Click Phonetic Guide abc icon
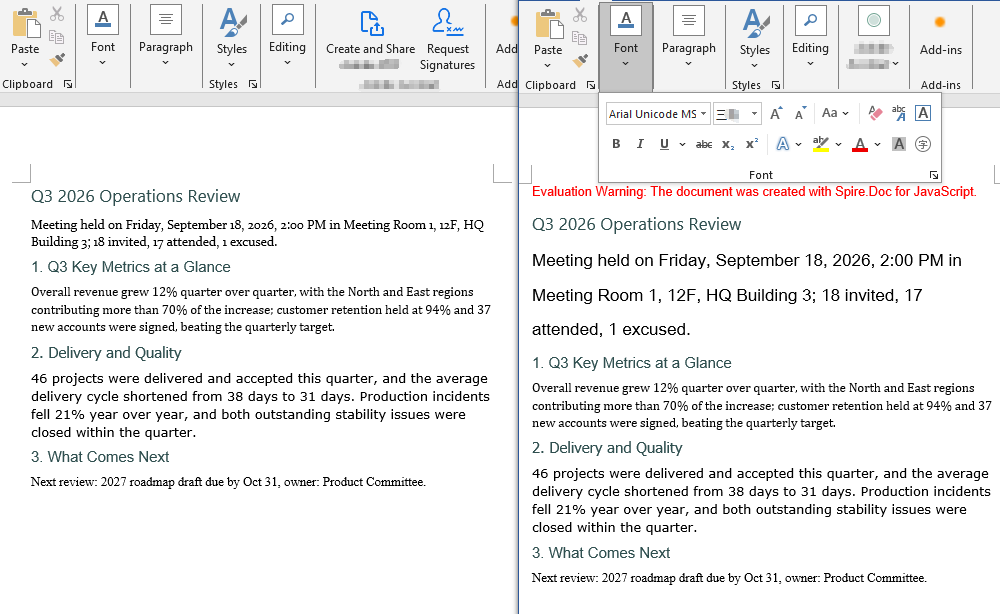Screen dimensions: 1000x614 (899, 113)
